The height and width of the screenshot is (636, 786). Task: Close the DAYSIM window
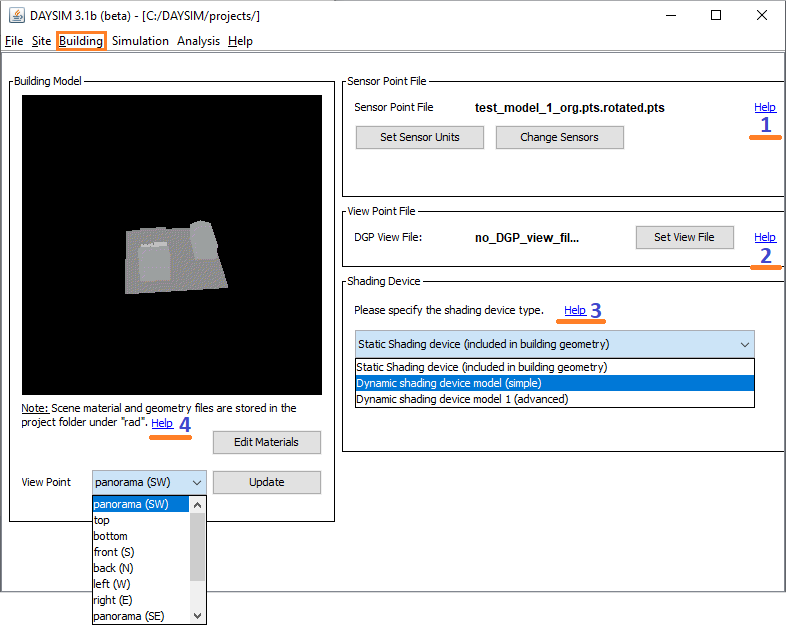(x=761, y=16)
